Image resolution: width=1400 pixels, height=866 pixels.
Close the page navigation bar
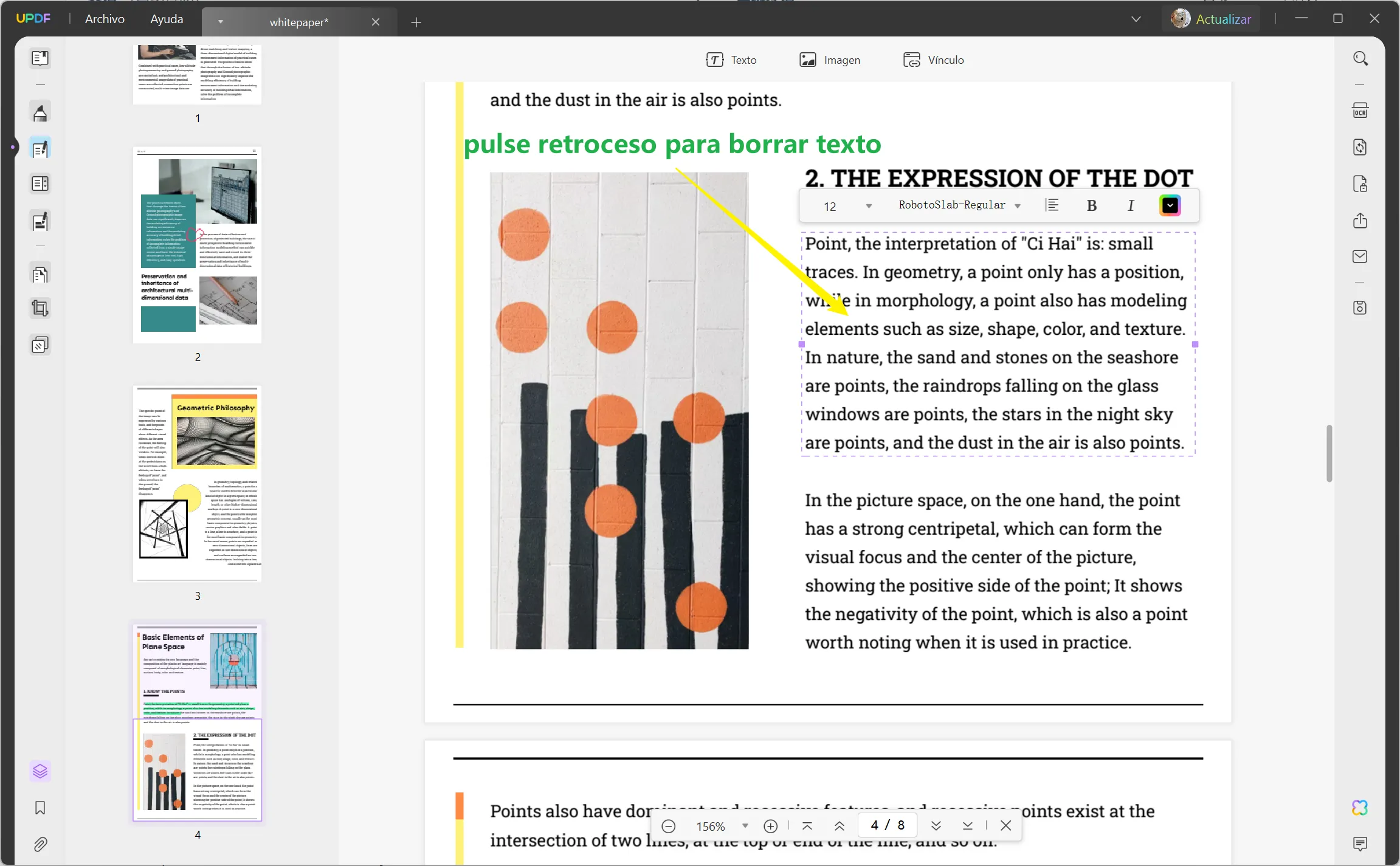(1006, 826)
